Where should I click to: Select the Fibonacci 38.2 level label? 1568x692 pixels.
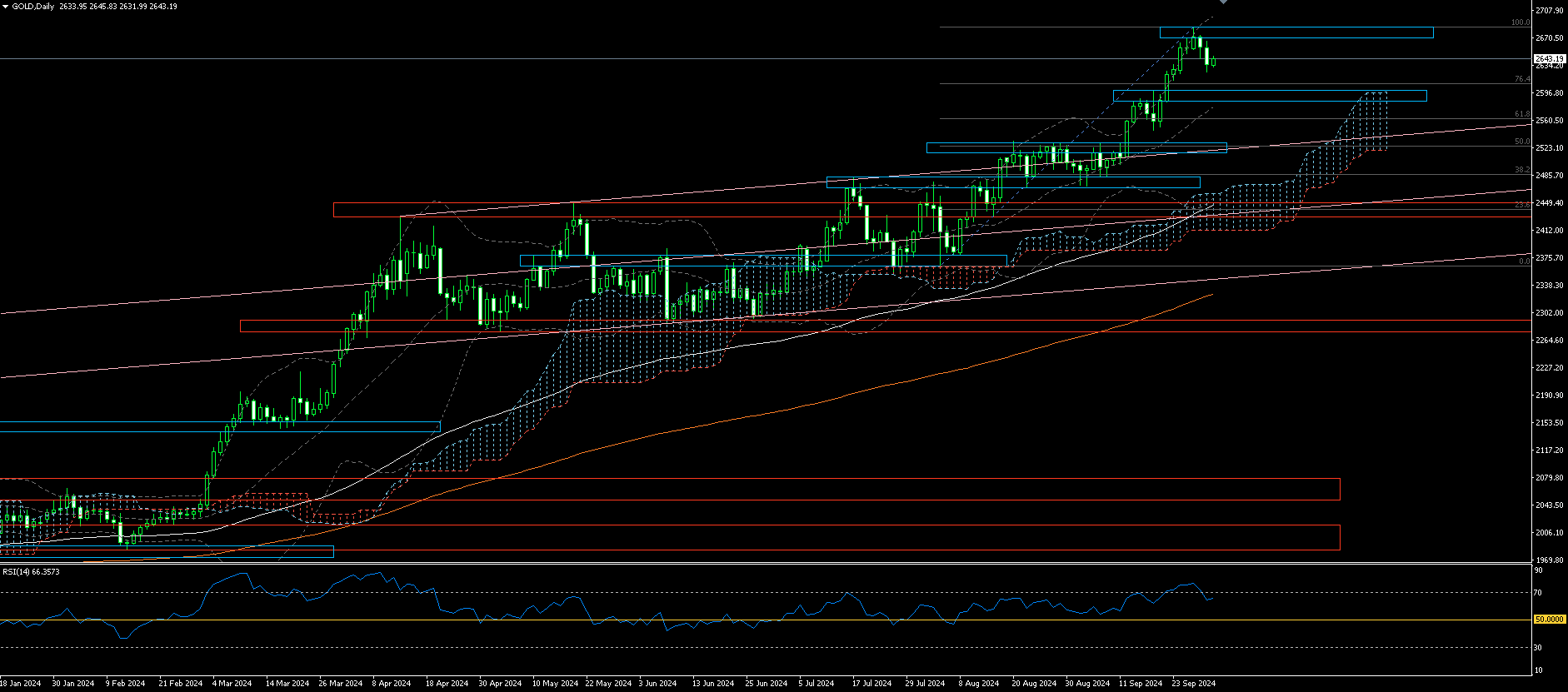tap(1522, 170)
